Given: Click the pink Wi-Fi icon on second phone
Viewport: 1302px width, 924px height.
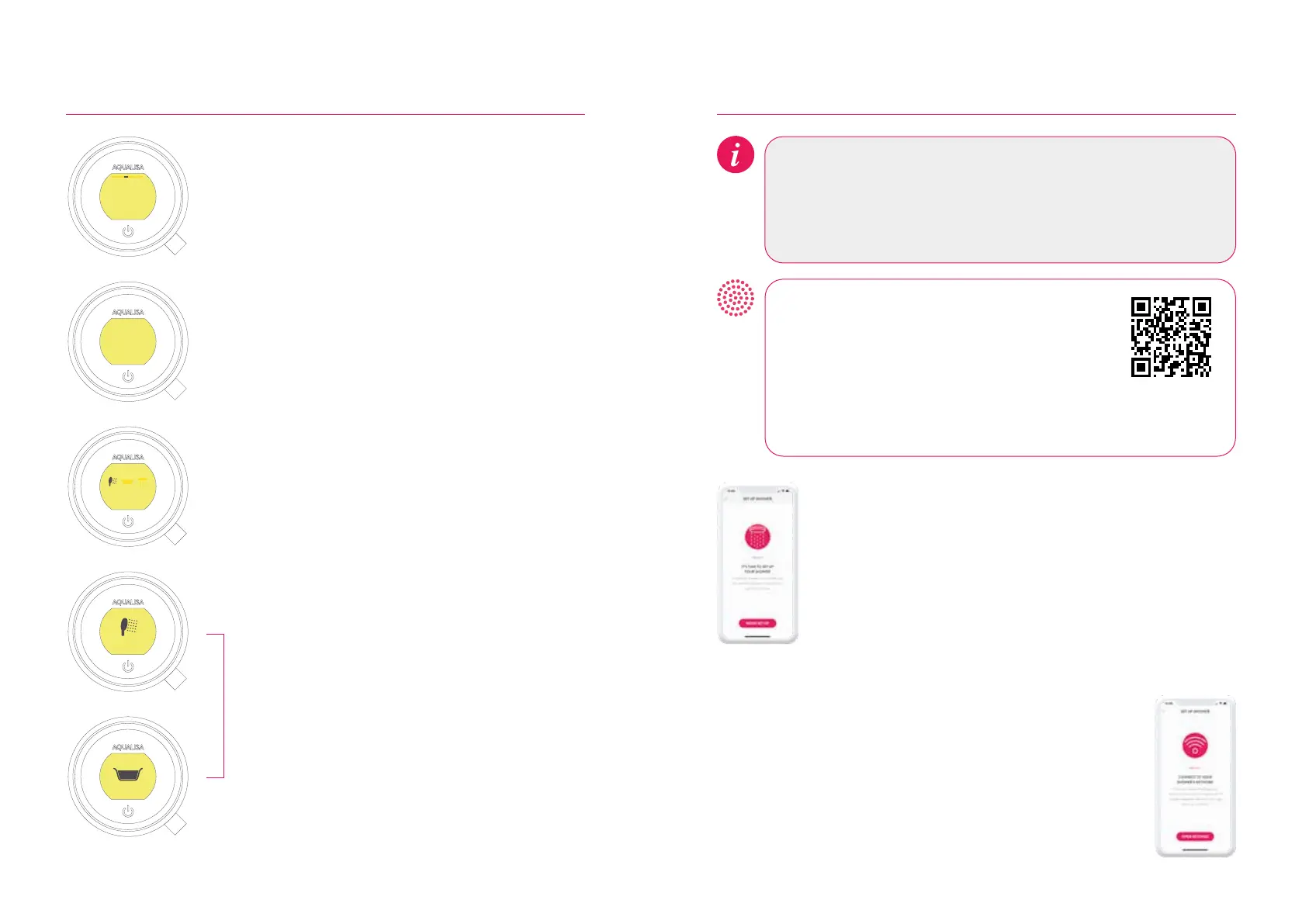Looking at the screenshot, I should [1195, 746].
